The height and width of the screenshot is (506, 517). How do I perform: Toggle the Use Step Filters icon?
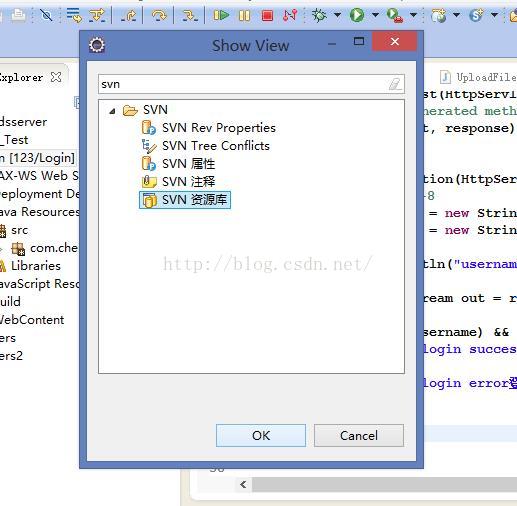point(97,15)
